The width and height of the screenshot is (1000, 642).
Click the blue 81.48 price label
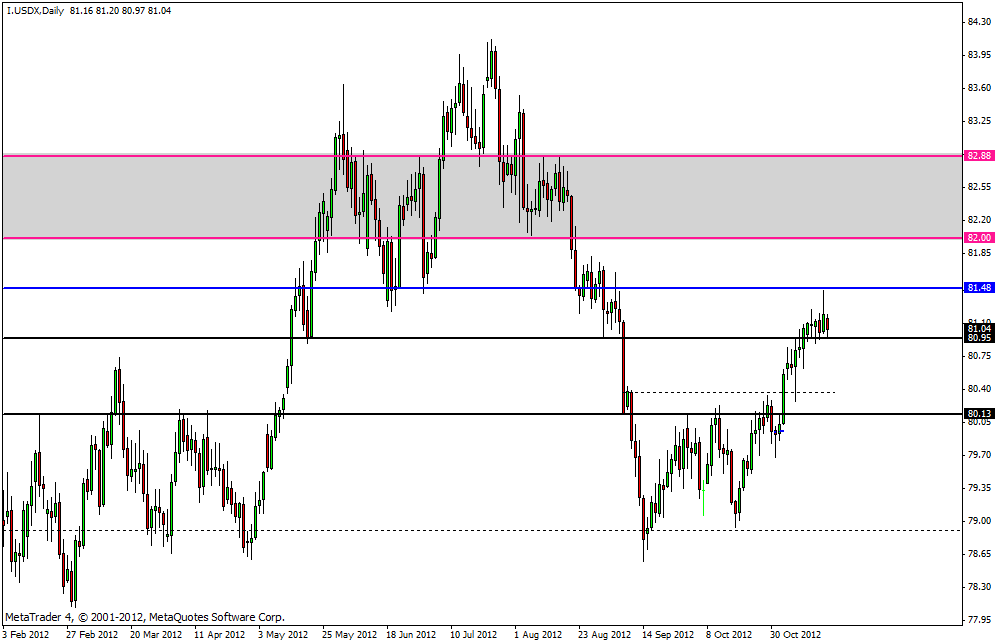click(979, 288)
